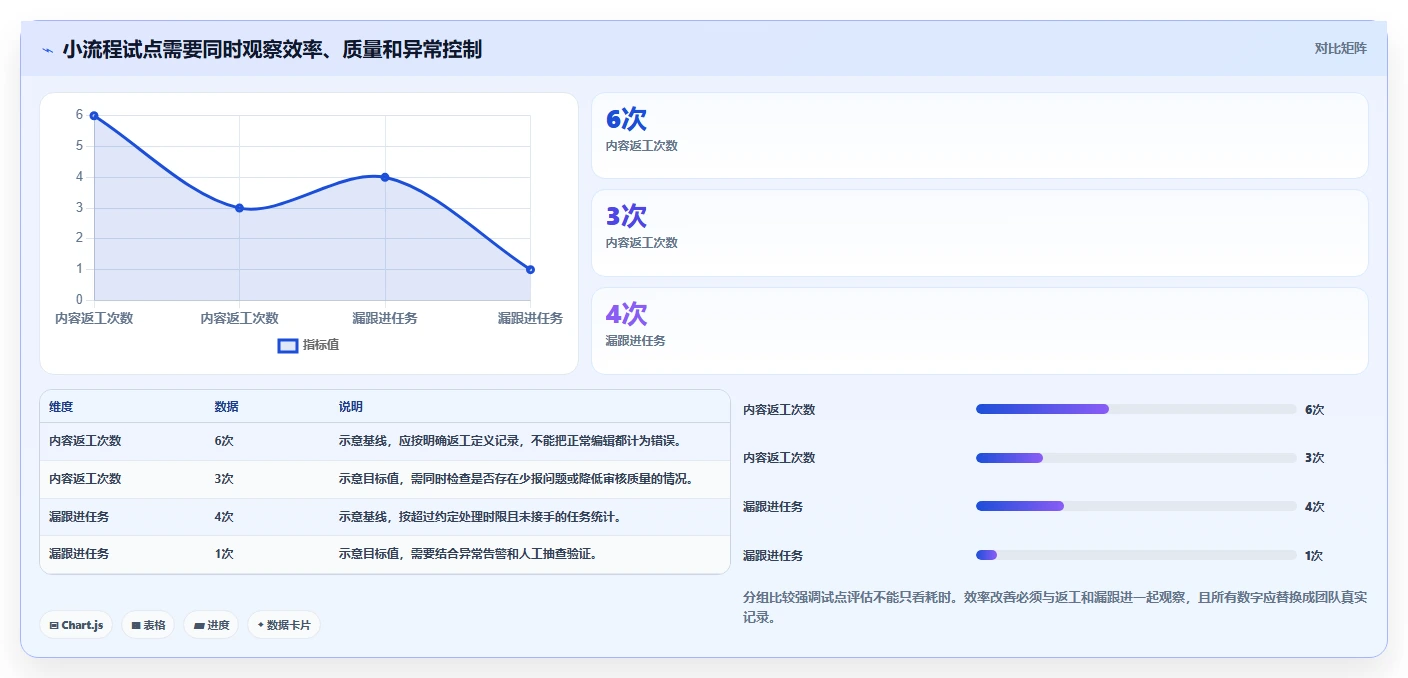Viewport: 1408px width, 678px height.
Task: Click the blue legend box next to 指标值
Action: pos(288,345)
